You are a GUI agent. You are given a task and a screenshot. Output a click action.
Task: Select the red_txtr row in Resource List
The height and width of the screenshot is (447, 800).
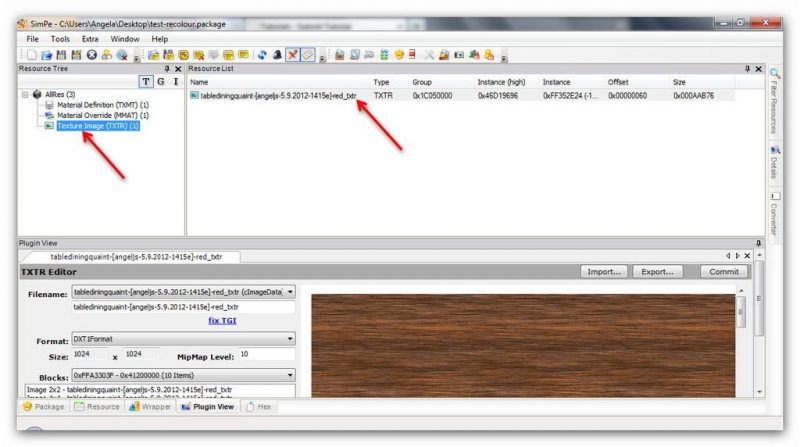461,95
